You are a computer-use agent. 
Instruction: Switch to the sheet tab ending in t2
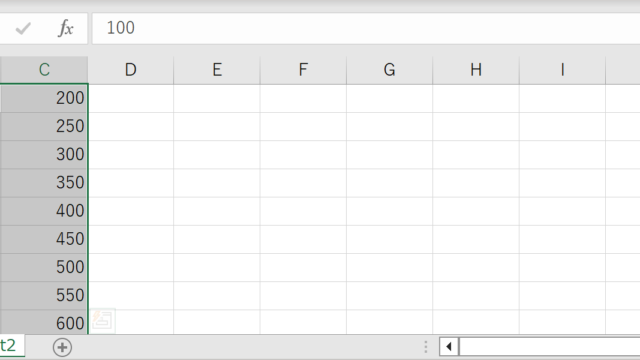11,345
